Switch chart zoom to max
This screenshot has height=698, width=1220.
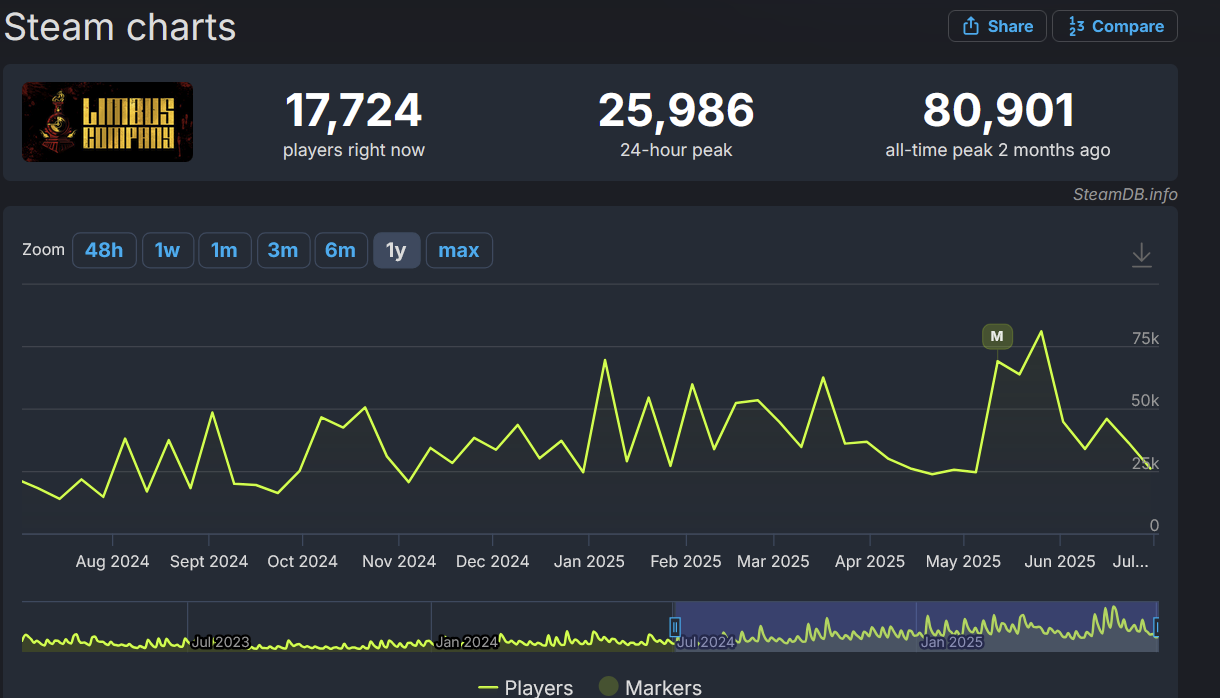[x=459, y=250]
